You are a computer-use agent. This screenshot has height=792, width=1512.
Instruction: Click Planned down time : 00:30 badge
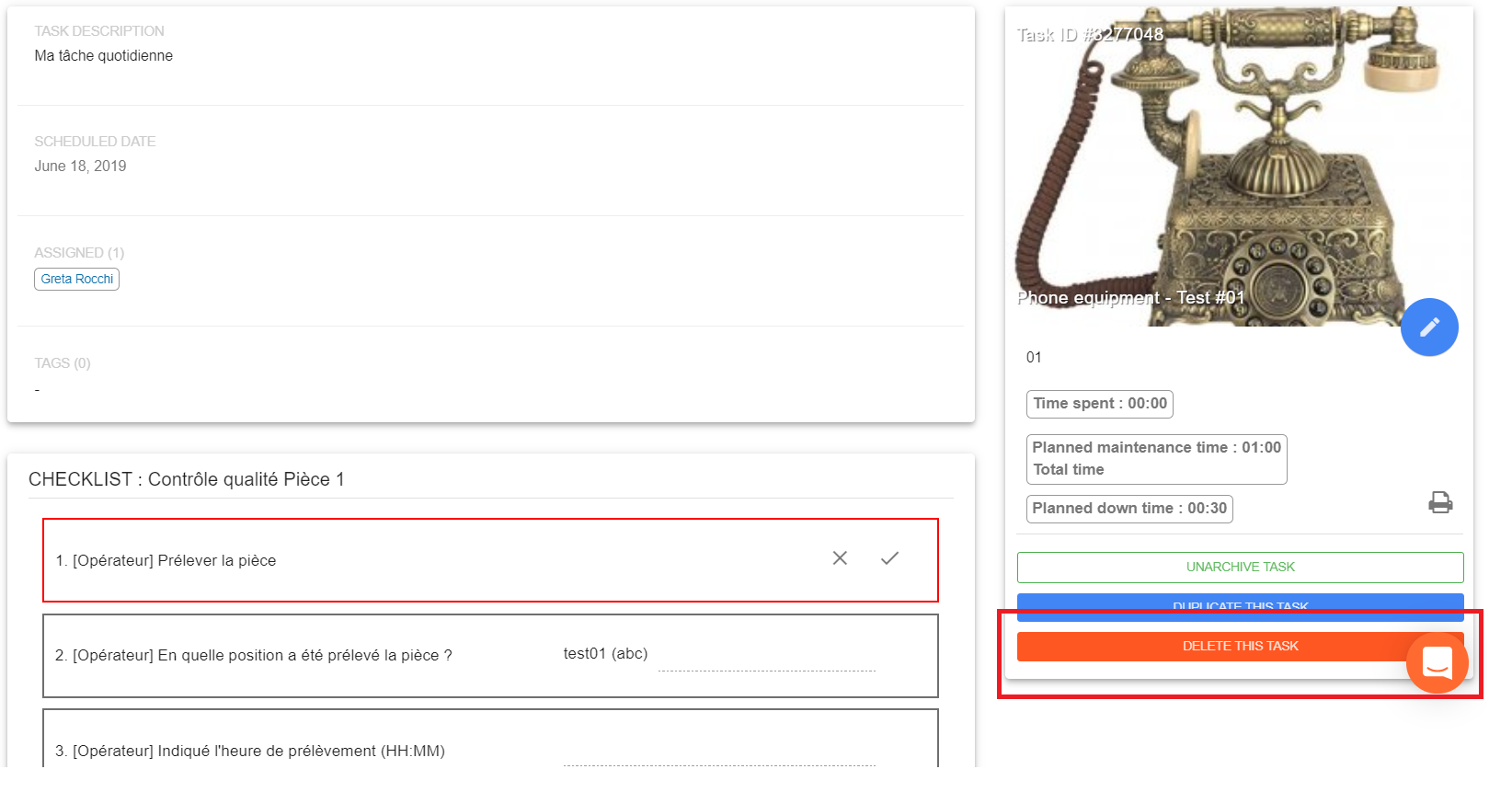tap(1129, 509)
